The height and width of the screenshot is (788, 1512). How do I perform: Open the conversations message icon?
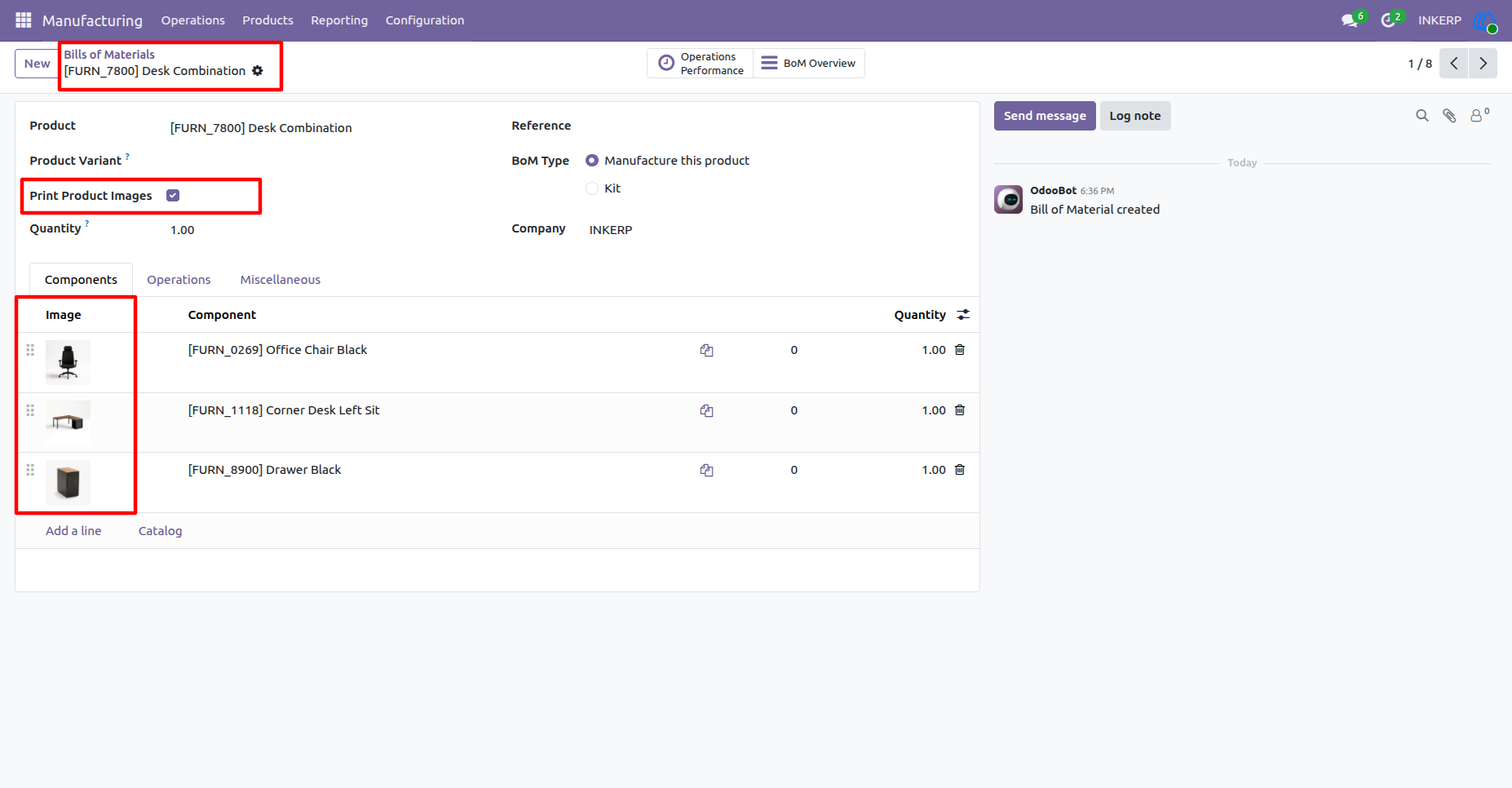tap(1350, 20)
